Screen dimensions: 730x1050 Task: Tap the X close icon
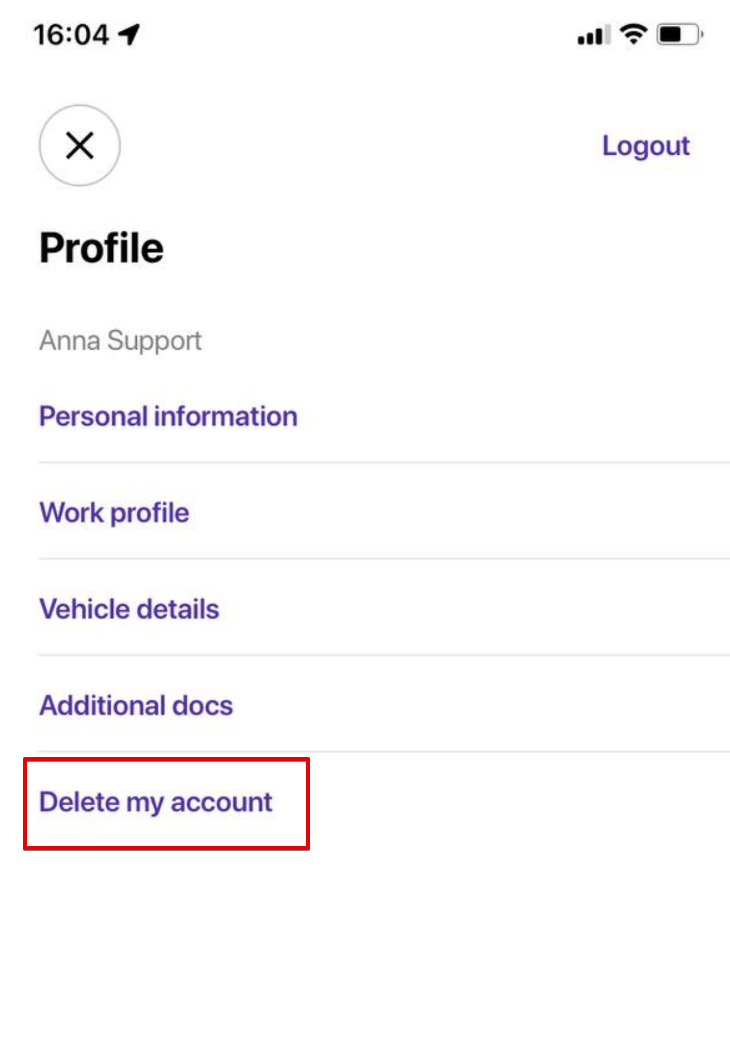tap(80, 146)
